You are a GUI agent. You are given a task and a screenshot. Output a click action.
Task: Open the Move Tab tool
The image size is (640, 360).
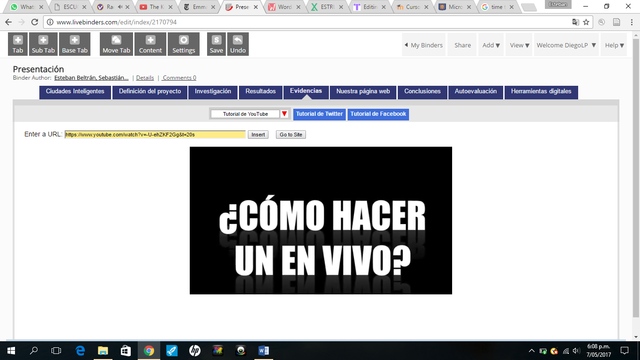(x=116, y=44)
